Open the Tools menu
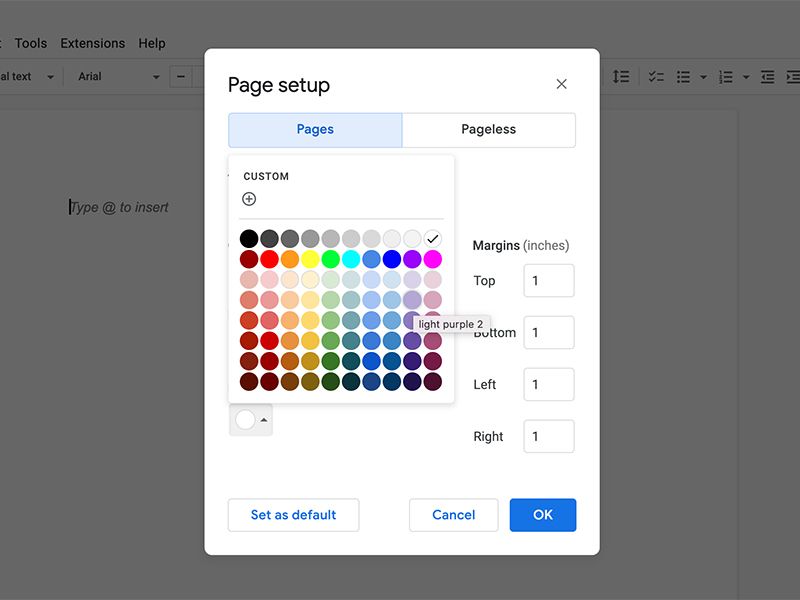Image resolution: width=800 pixels, height=600 pixels. (31, 43)
